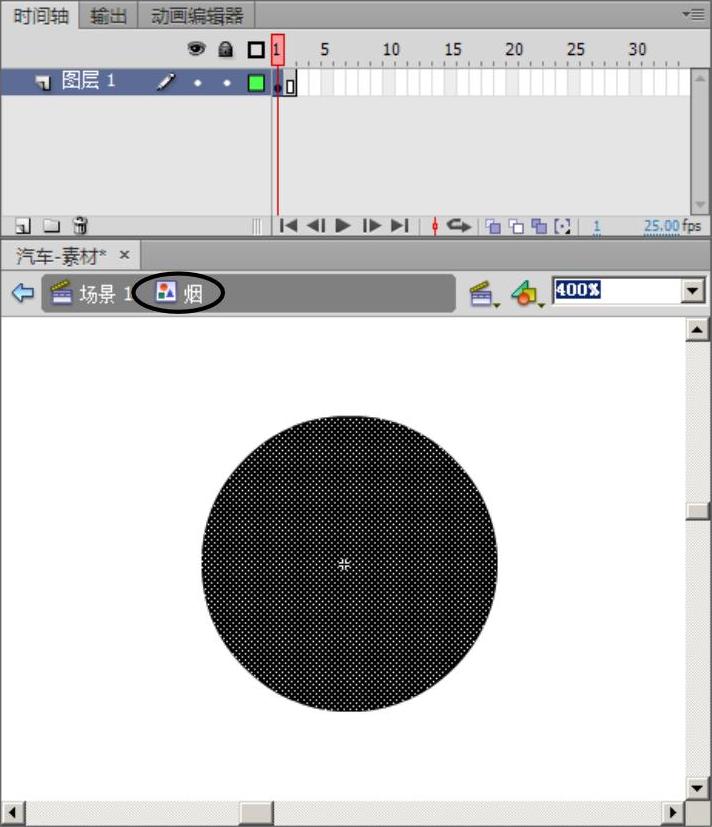The image size is (712, 827).
Task: Go to last frame
Action: [400, 226]
